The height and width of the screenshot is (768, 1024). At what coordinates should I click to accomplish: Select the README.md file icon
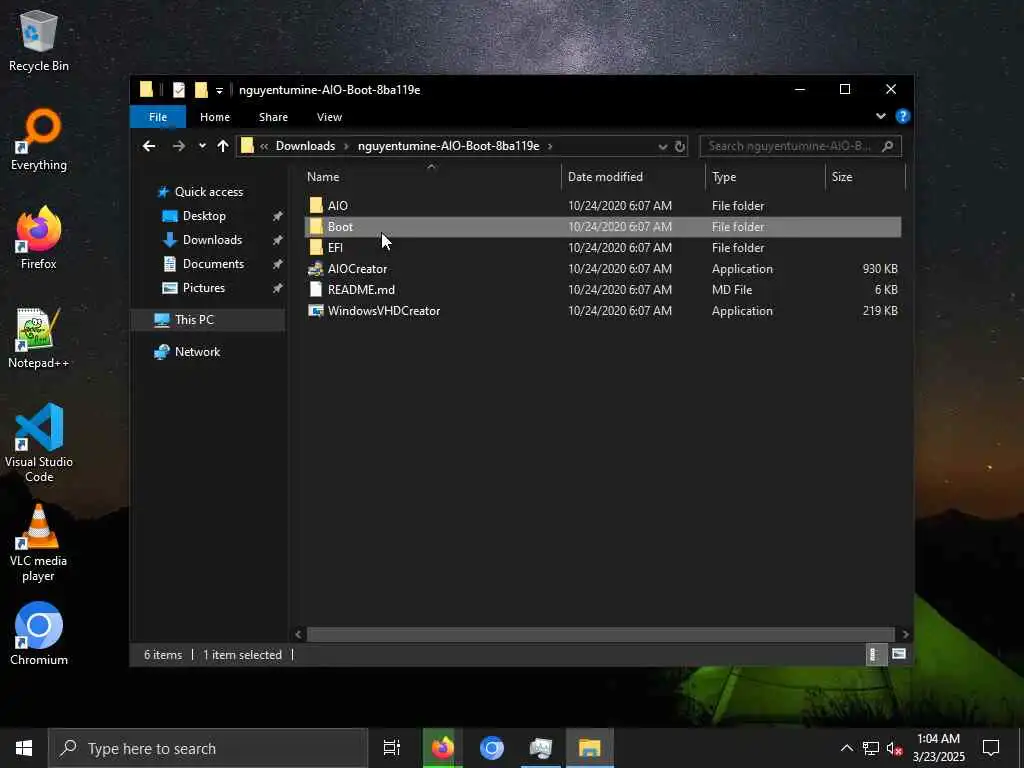point(315,289)
